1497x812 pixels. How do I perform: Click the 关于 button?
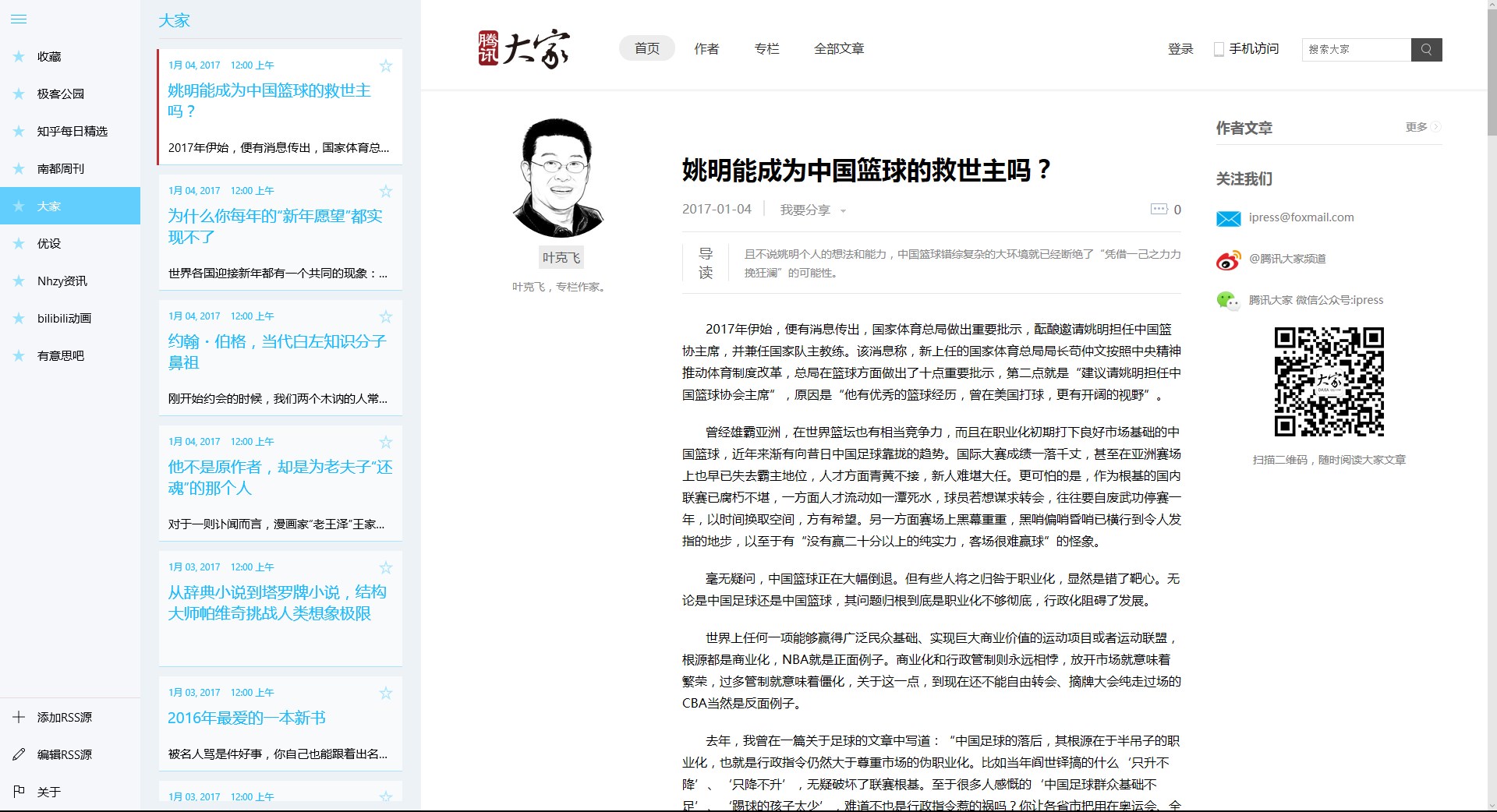tap(70, 792)
